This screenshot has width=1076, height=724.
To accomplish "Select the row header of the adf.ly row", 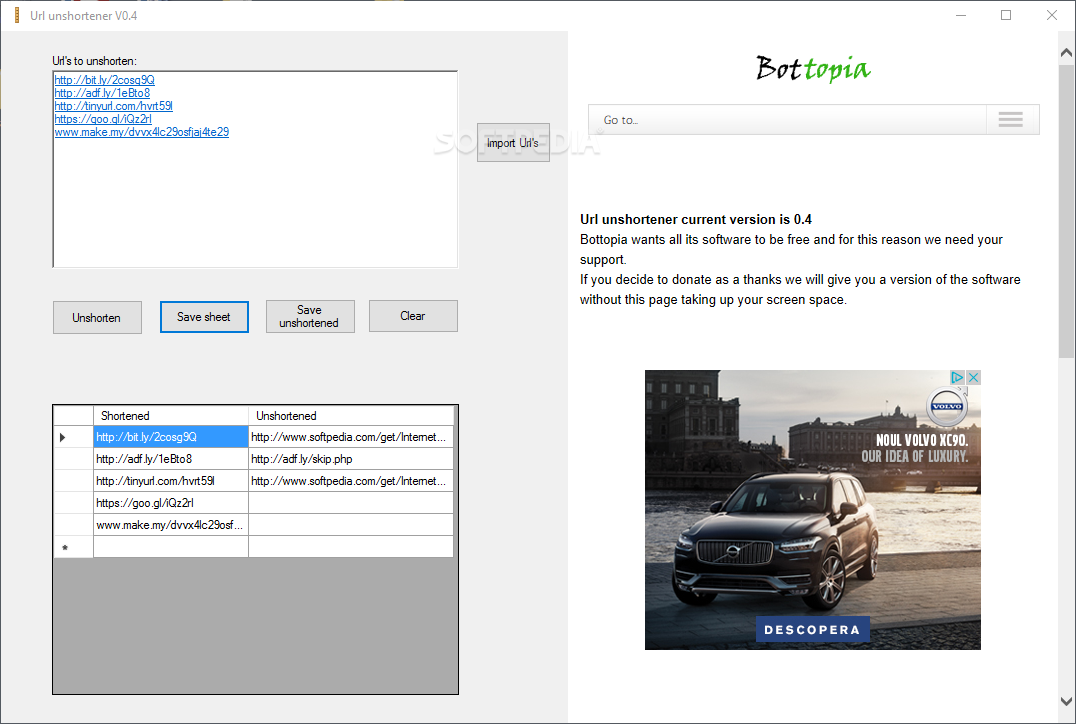I will tap(73, 459).
